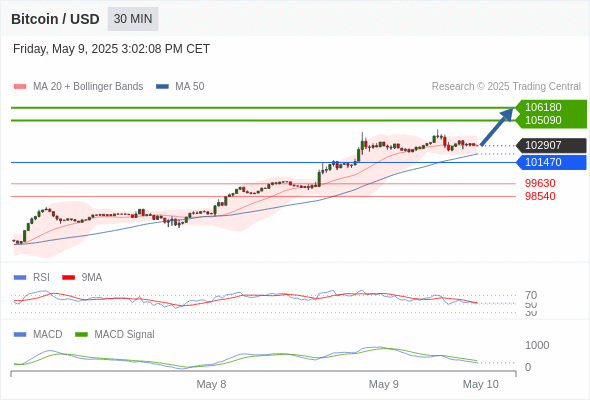Click the RSI 70 level label

click(x=531, y=295)
